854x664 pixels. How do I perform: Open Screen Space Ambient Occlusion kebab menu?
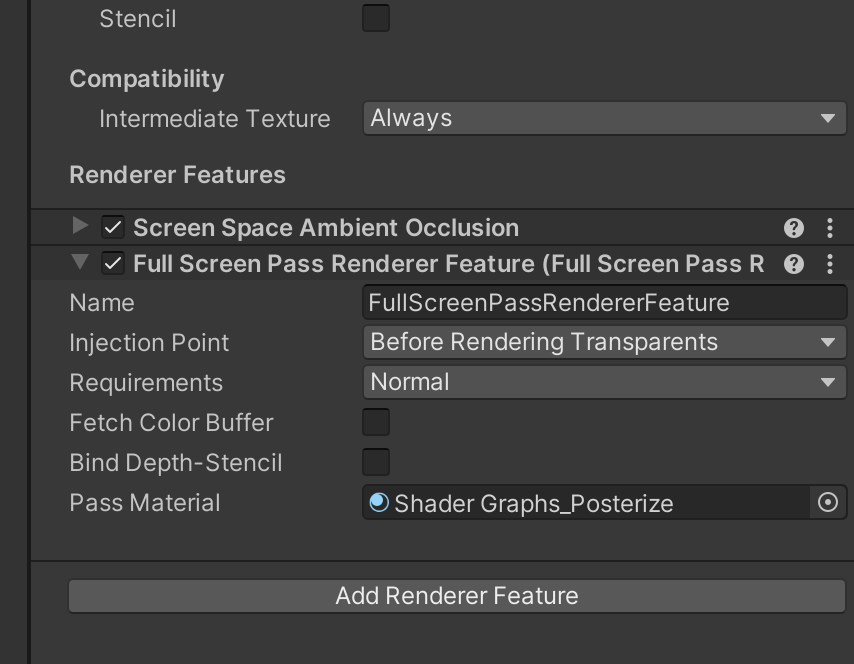(830, 228)
